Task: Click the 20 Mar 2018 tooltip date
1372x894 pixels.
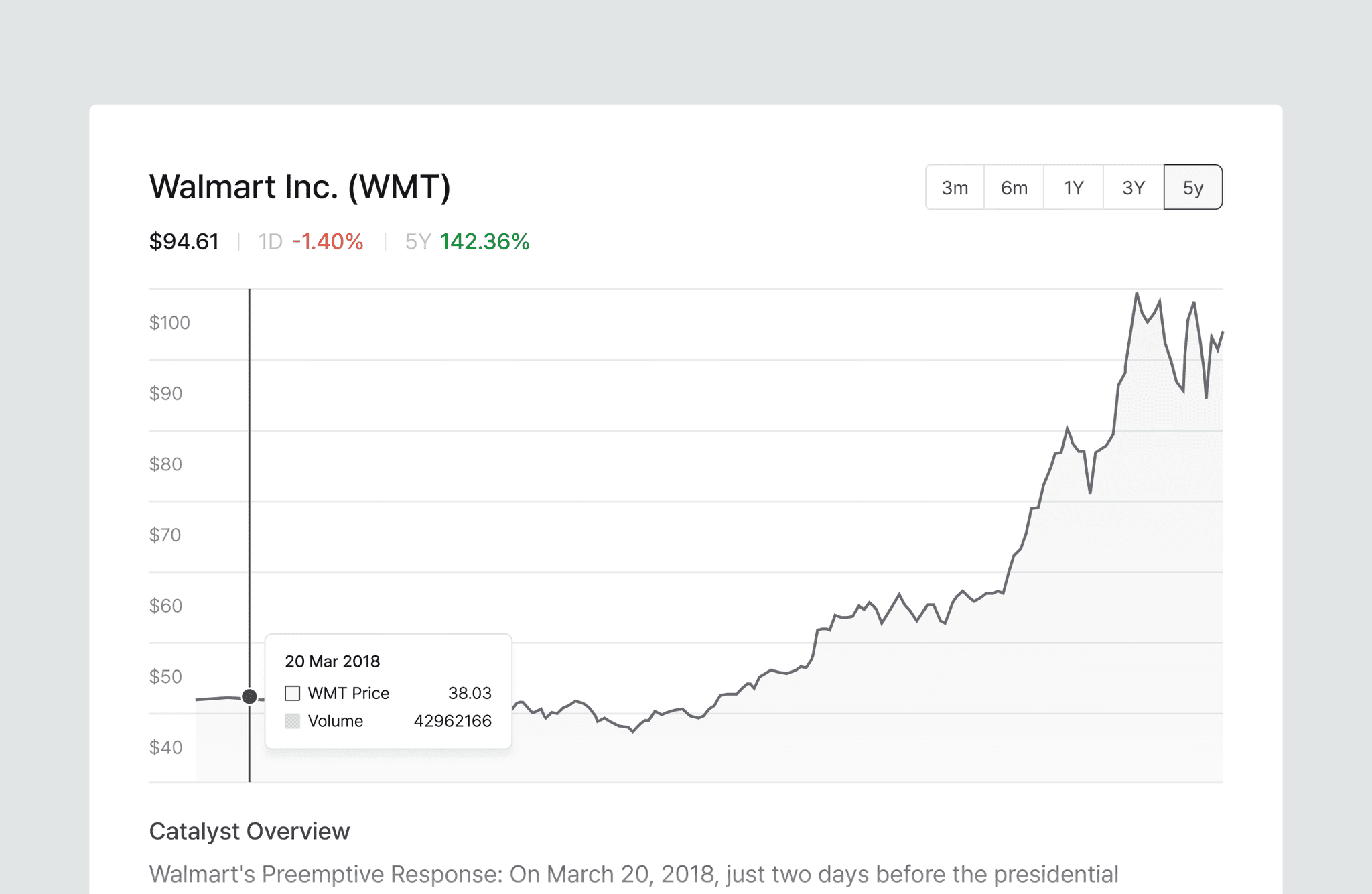Action: click(x=332, y=661)
